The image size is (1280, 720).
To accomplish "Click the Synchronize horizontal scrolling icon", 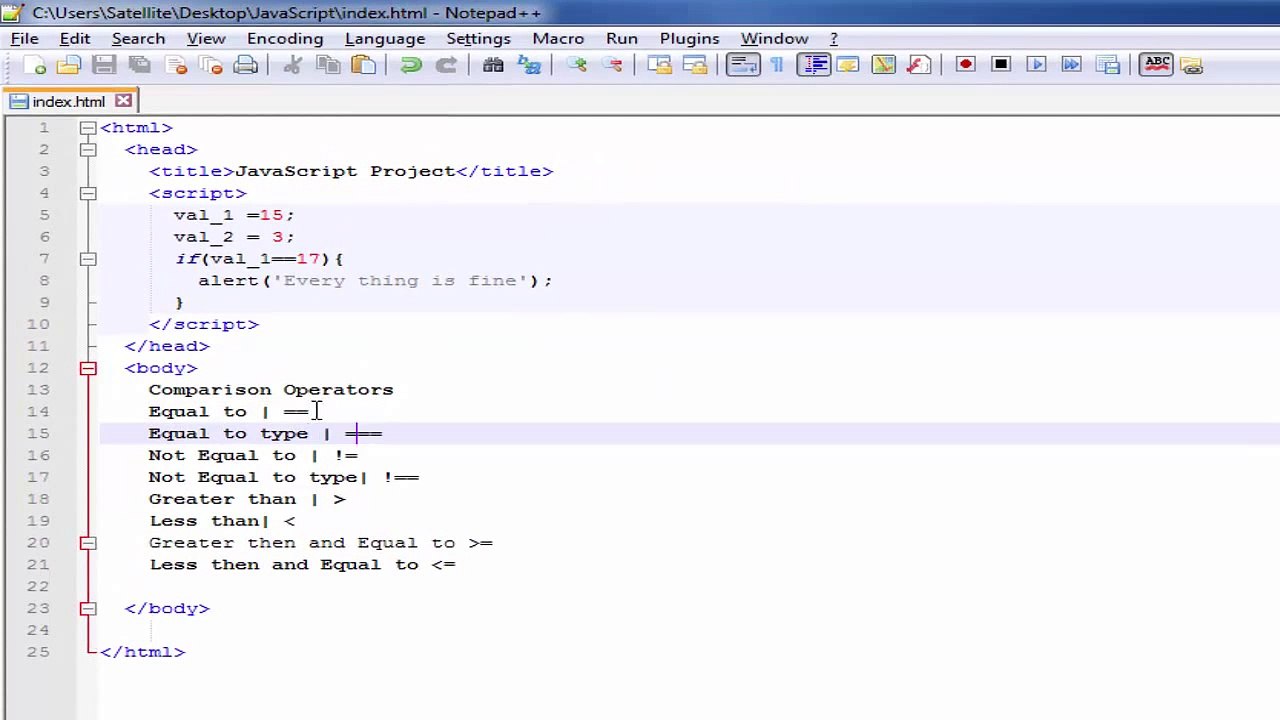I will click(695, 65).
